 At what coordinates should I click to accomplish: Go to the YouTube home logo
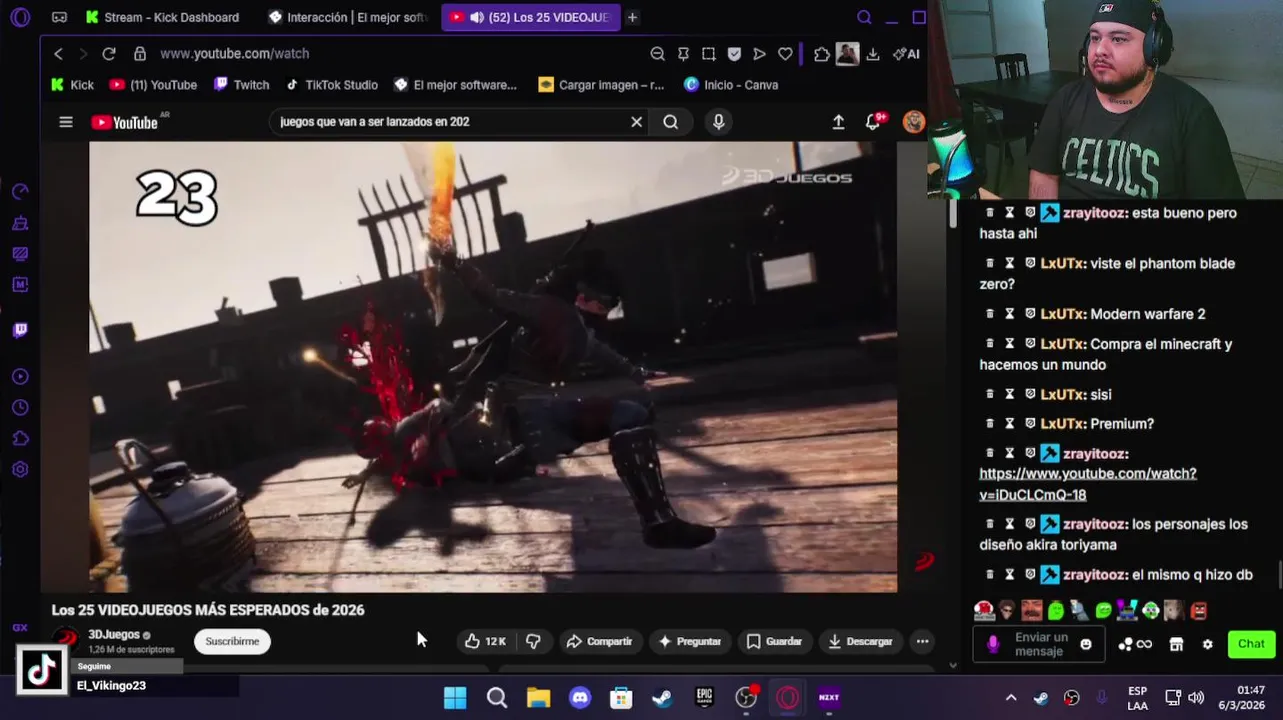(x=125, y=122)
